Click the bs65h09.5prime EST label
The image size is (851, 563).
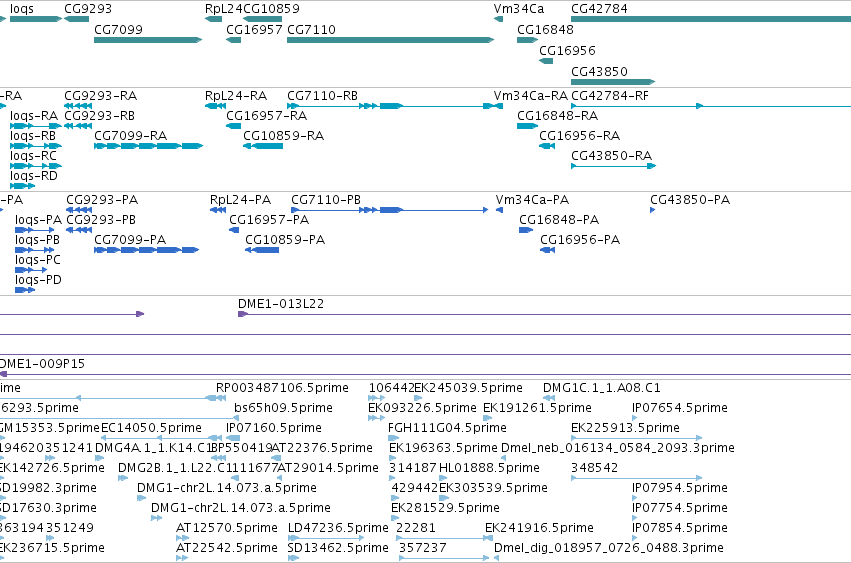(x=283, y=408)
